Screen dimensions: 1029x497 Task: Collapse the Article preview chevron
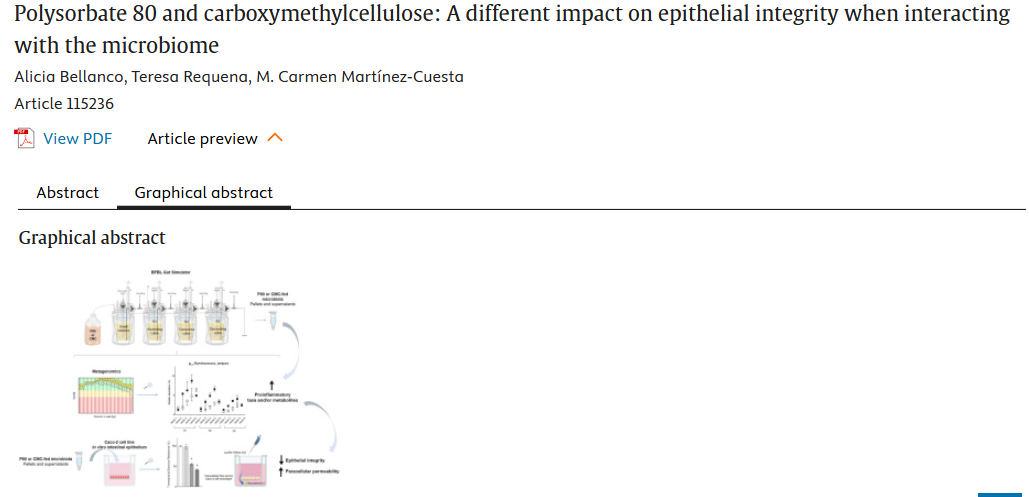[x=276, y=138]
